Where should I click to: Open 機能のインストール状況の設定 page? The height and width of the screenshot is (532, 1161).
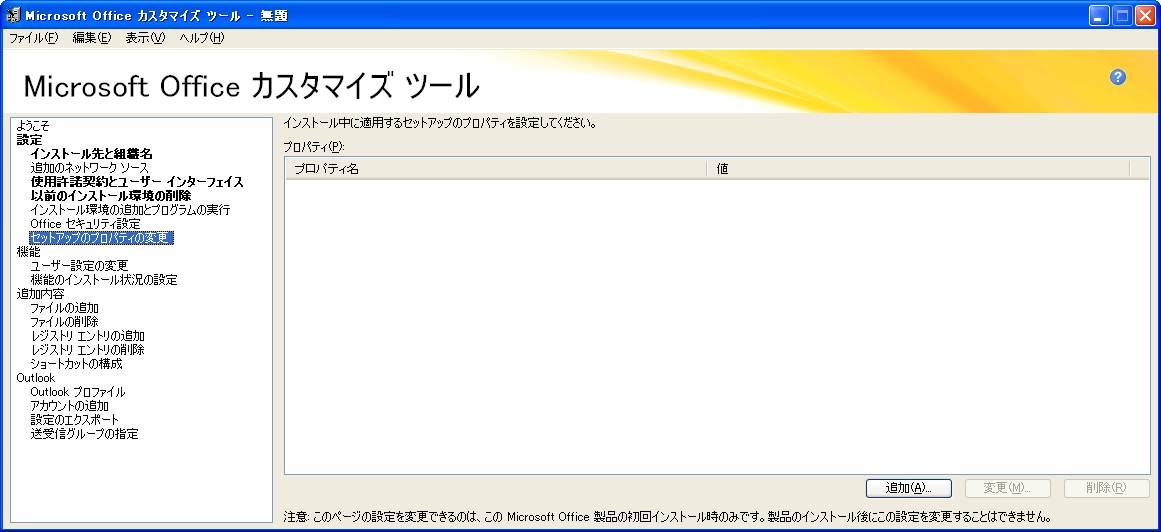(103, 280)
